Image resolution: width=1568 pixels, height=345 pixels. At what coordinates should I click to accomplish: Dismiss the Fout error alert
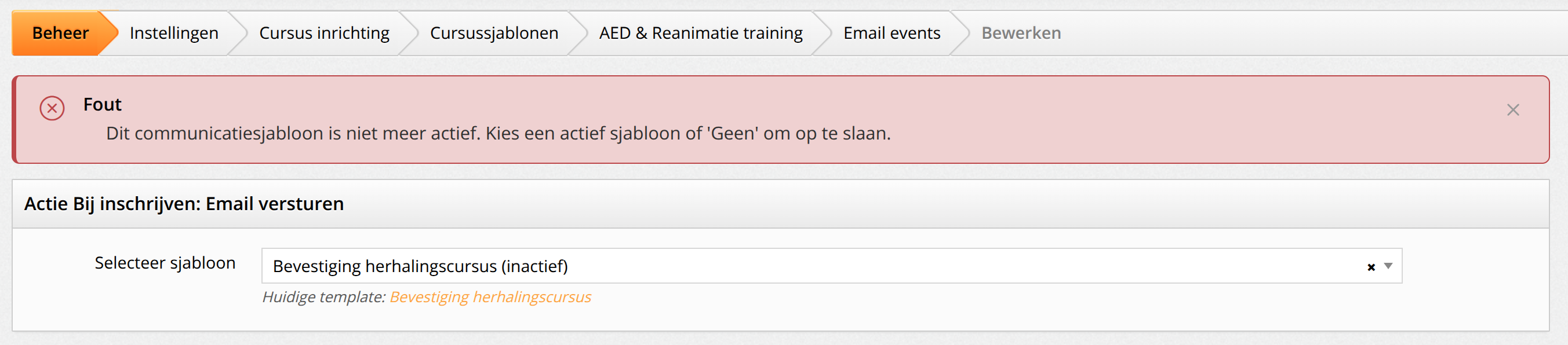pos(1512,110)
